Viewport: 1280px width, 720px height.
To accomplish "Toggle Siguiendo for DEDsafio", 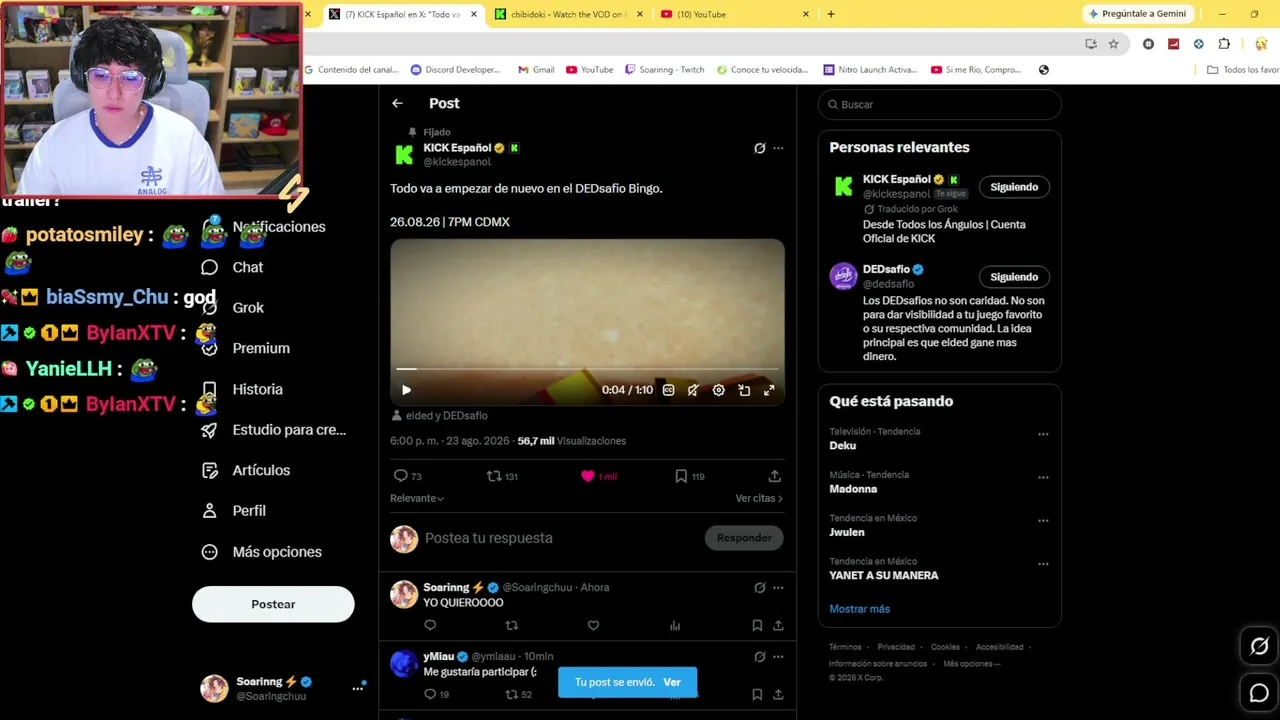I will (1014, 277).
